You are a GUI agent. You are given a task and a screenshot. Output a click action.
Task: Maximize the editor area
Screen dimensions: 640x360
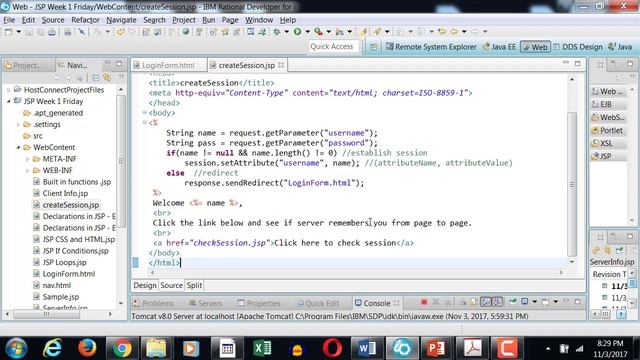pyautogui.click(x=577, y=63)
